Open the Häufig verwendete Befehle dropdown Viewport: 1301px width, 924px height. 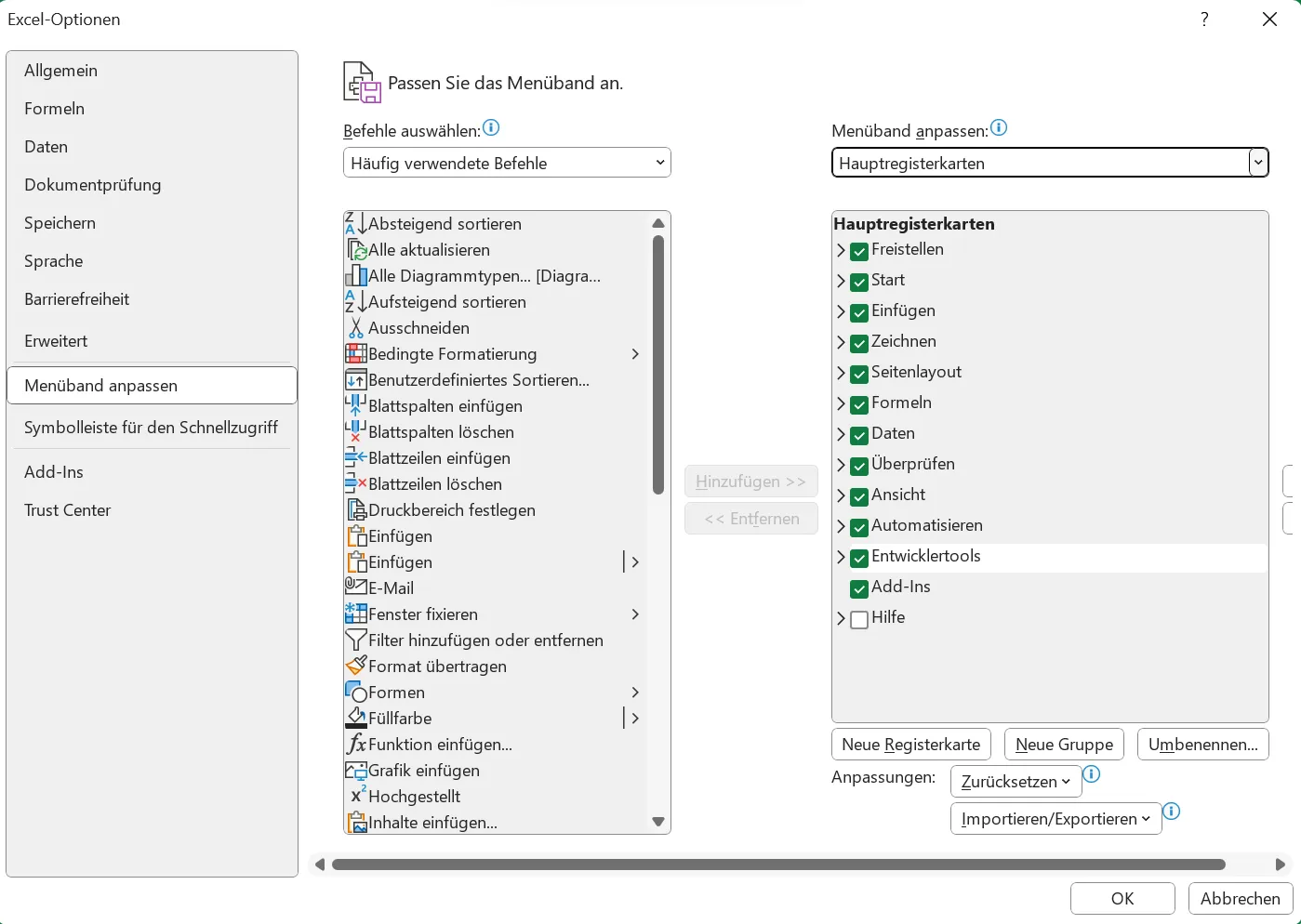[507, 163]
